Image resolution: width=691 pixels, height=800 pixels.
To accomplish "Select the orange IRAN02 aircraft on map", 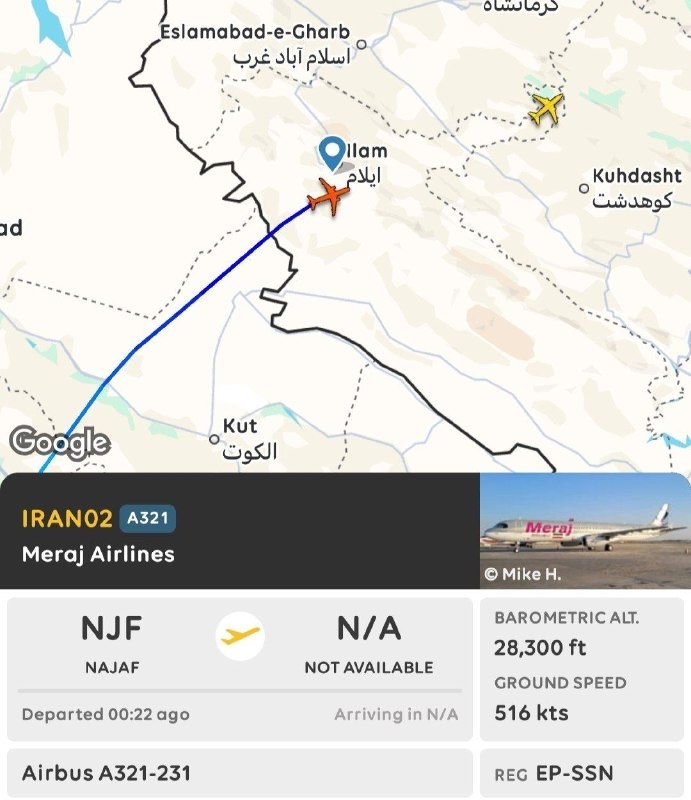I will click(329, 195).
